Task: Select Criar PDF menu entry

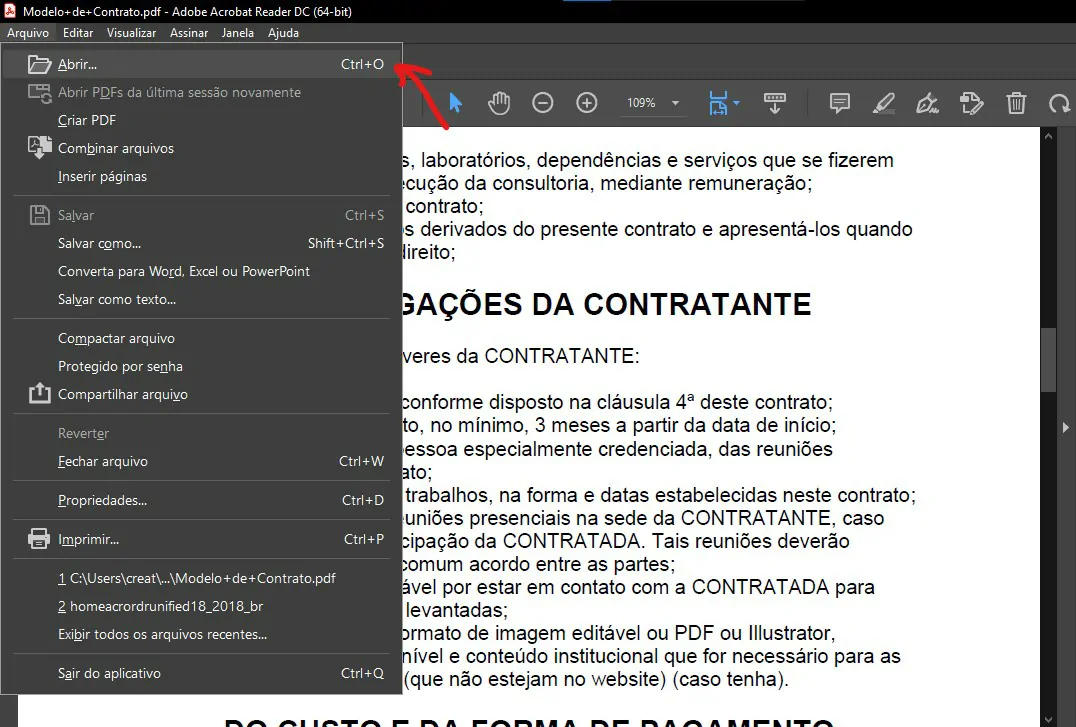Action: 202,120
